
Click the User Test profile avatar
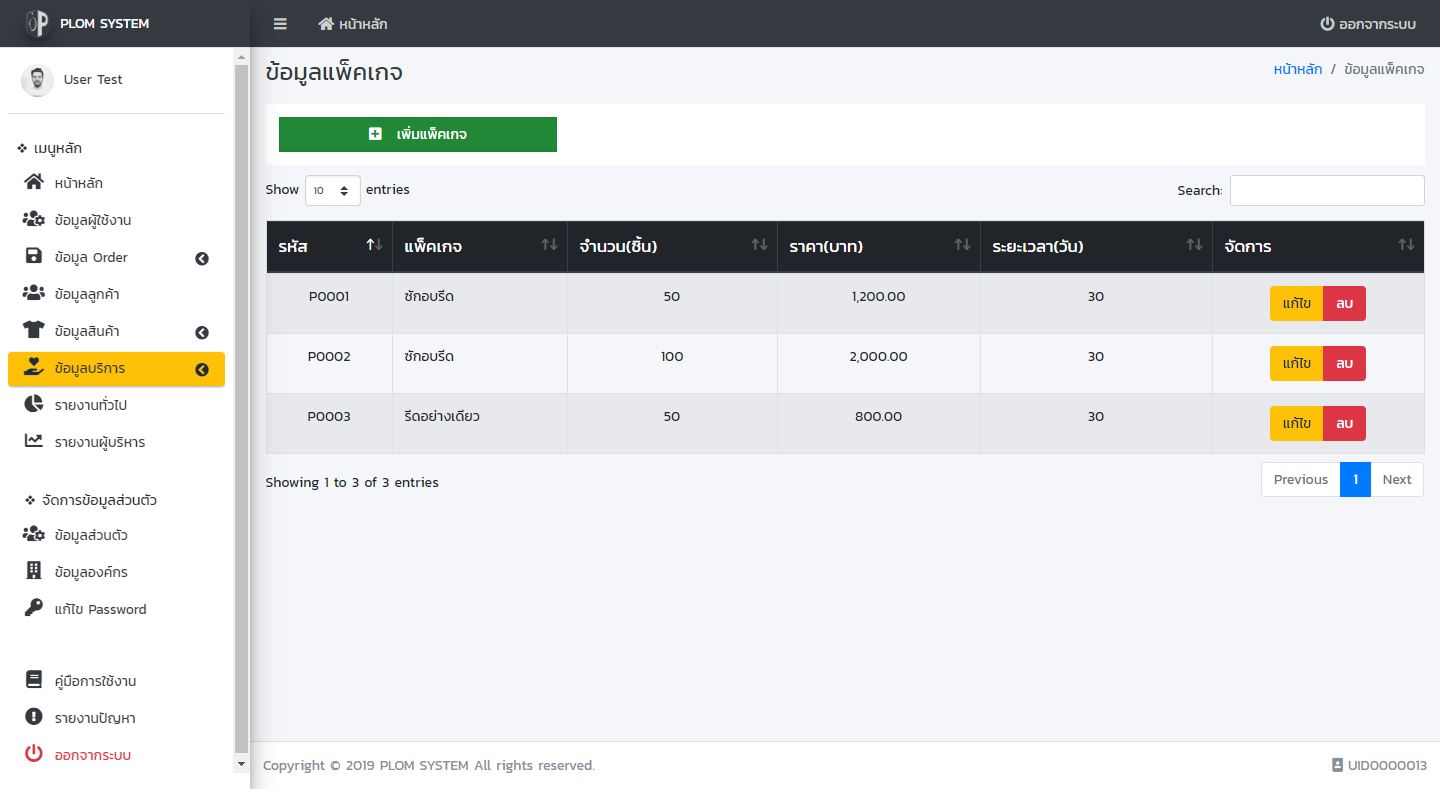pos(37,80)
